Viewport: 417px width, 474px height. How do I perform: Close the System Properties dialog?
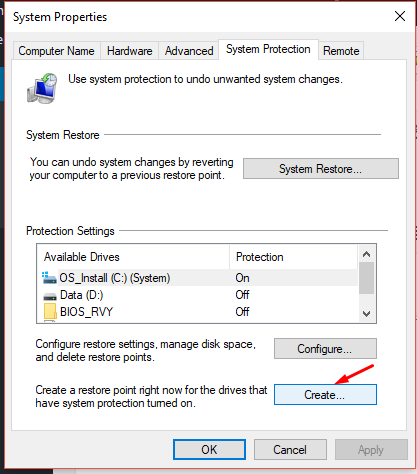tap(400, 16)
